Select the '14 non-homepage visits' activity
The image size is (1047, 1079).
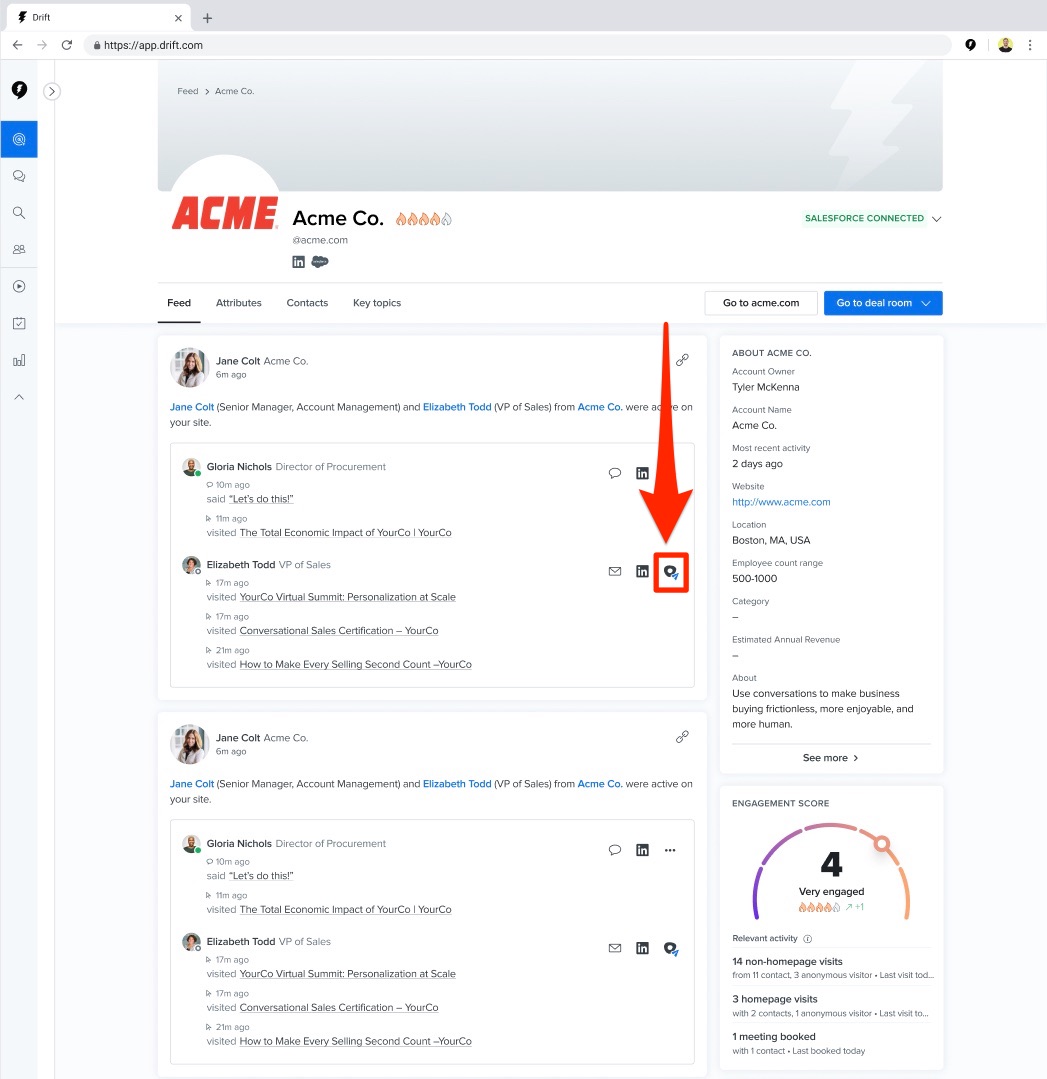pos(832,968)
